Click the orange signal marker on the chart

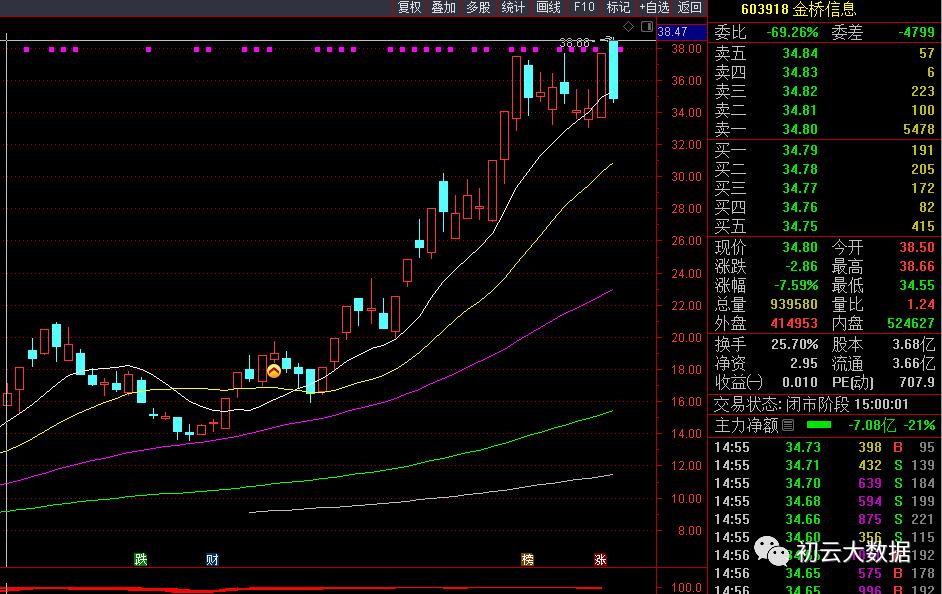click(x=273, y=370)
